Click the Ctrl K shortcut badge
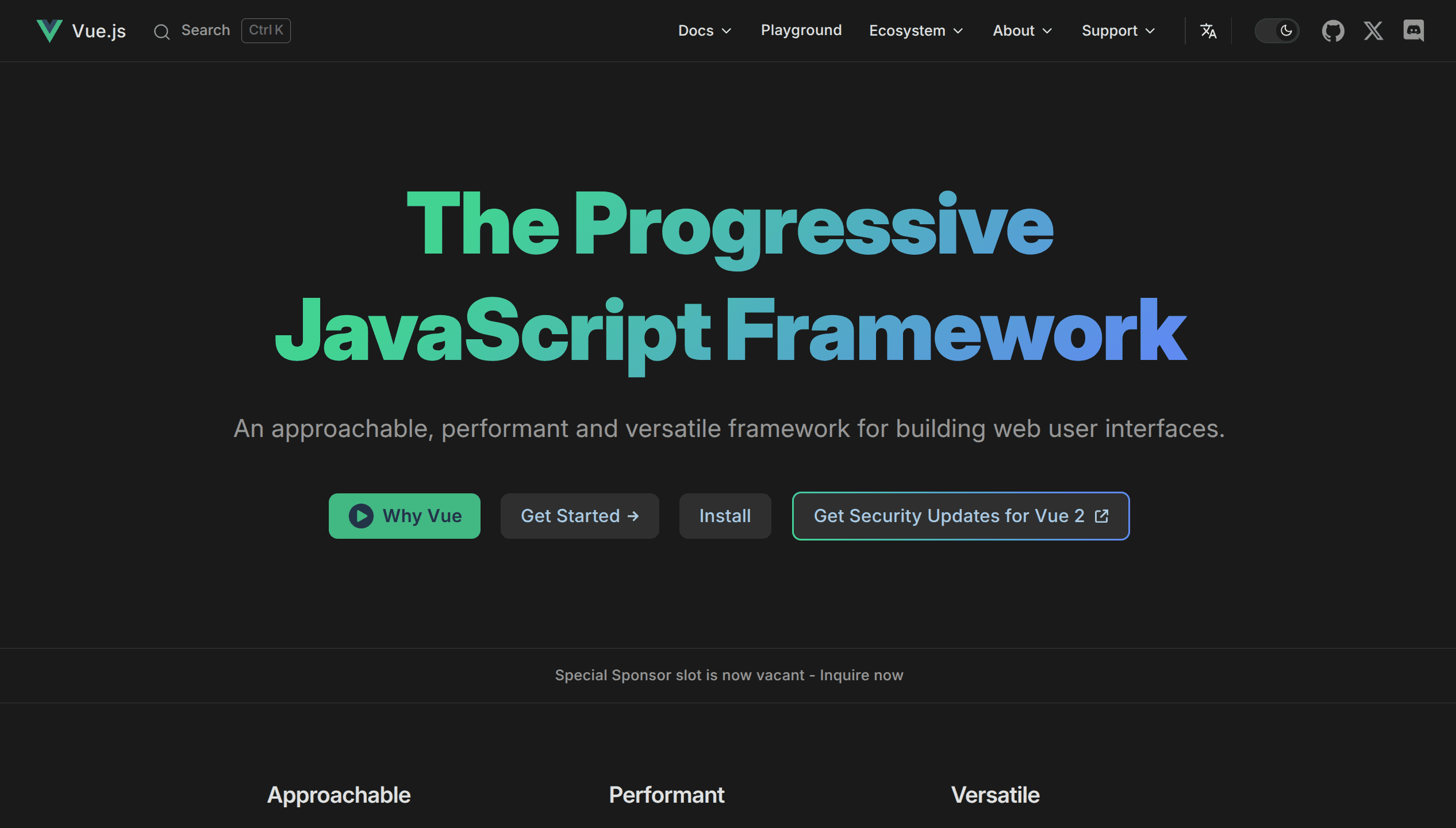Image resolution: width=1456 pixels, height=828 pixels. pyautogui.click(x=266, y=30)
